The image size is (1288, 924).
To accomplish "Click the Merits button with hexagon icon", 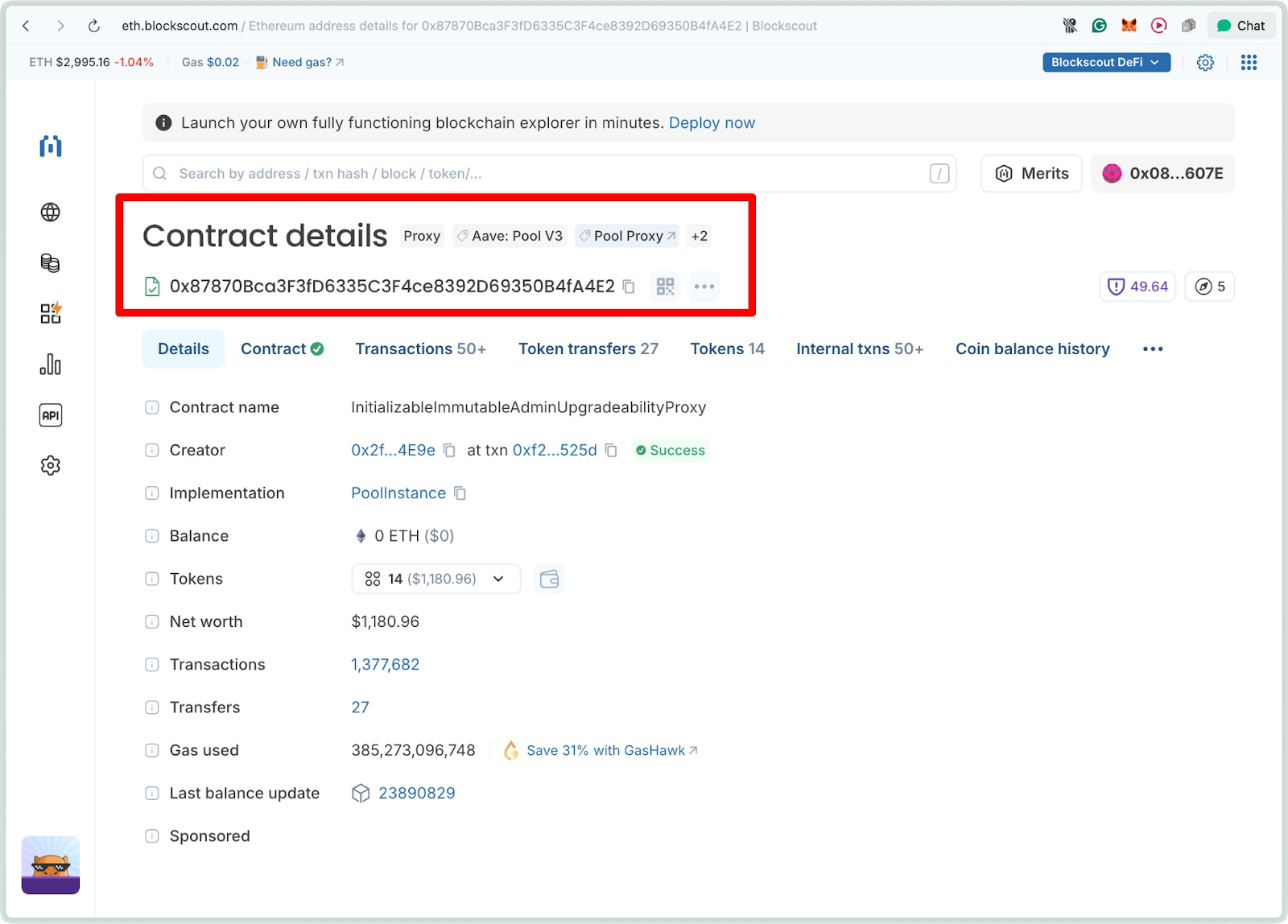I will (x=1031, y=173).
